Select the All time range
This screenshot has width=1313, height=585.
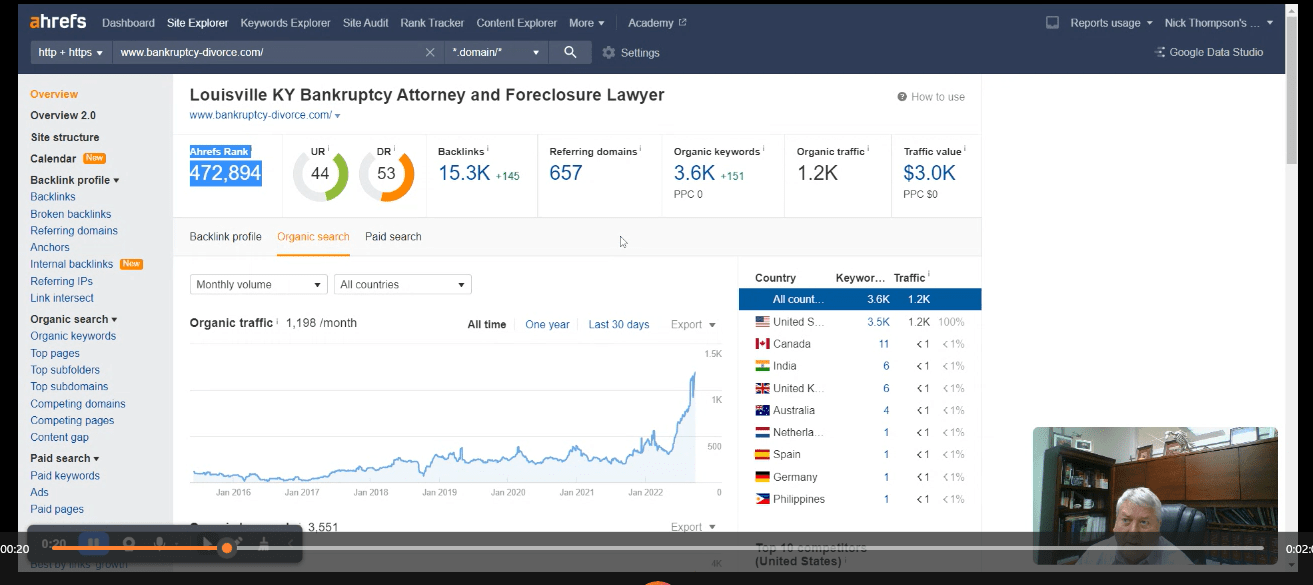coord(487,324)
